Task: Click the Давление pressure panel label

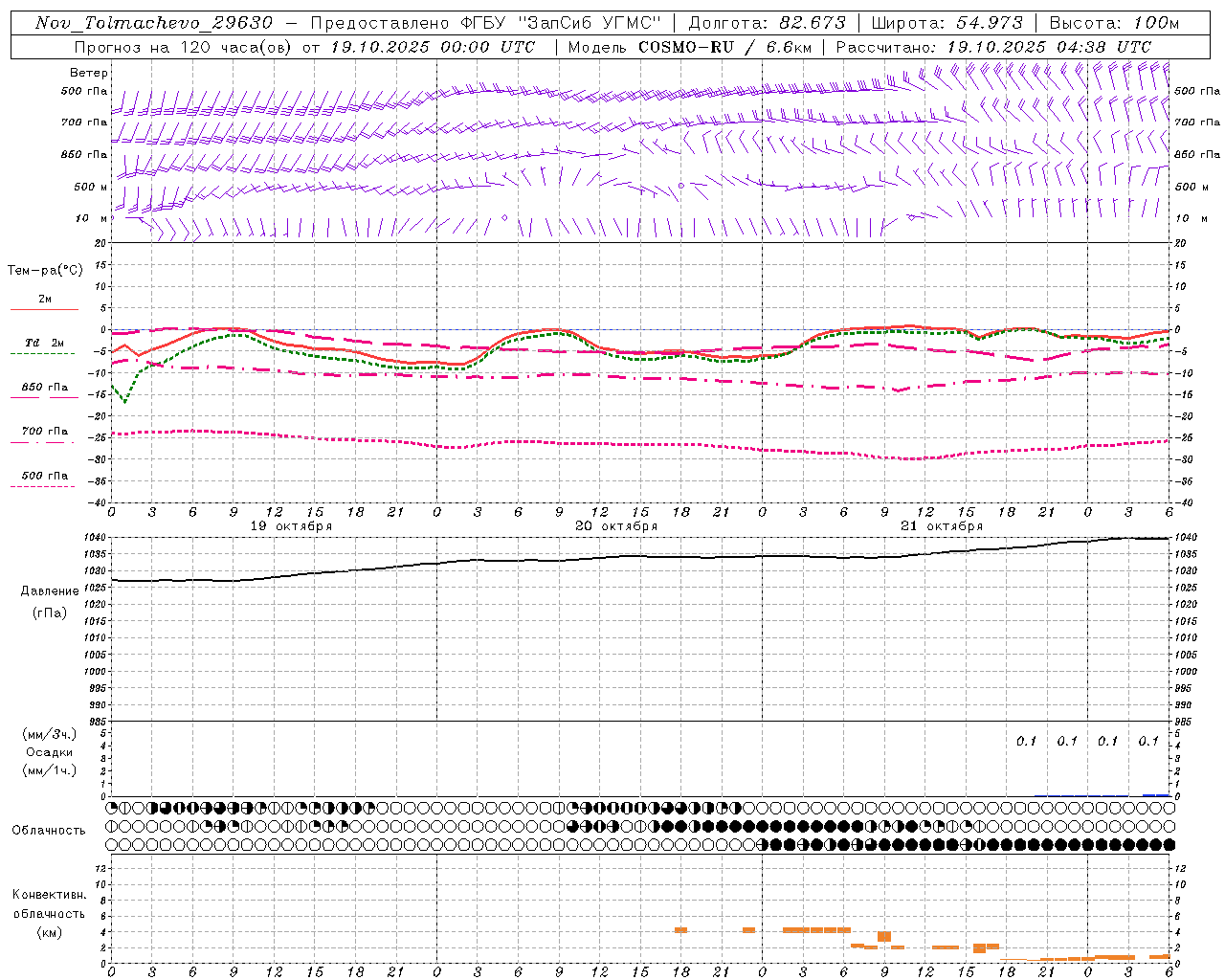Action: coord(50,590)
